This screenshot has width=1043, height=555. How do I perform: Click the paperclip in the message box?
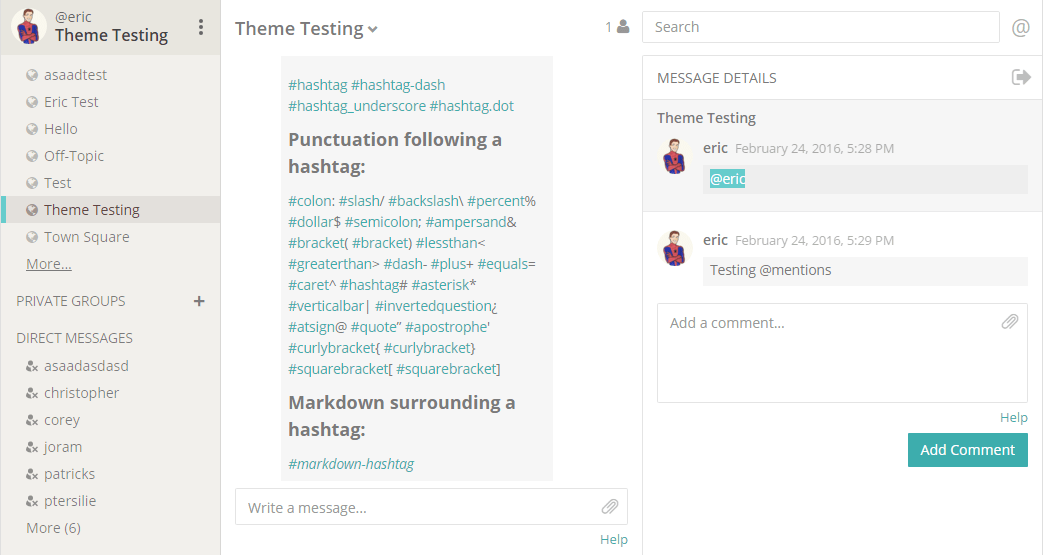pyautogui.click(x=610, y=507)
